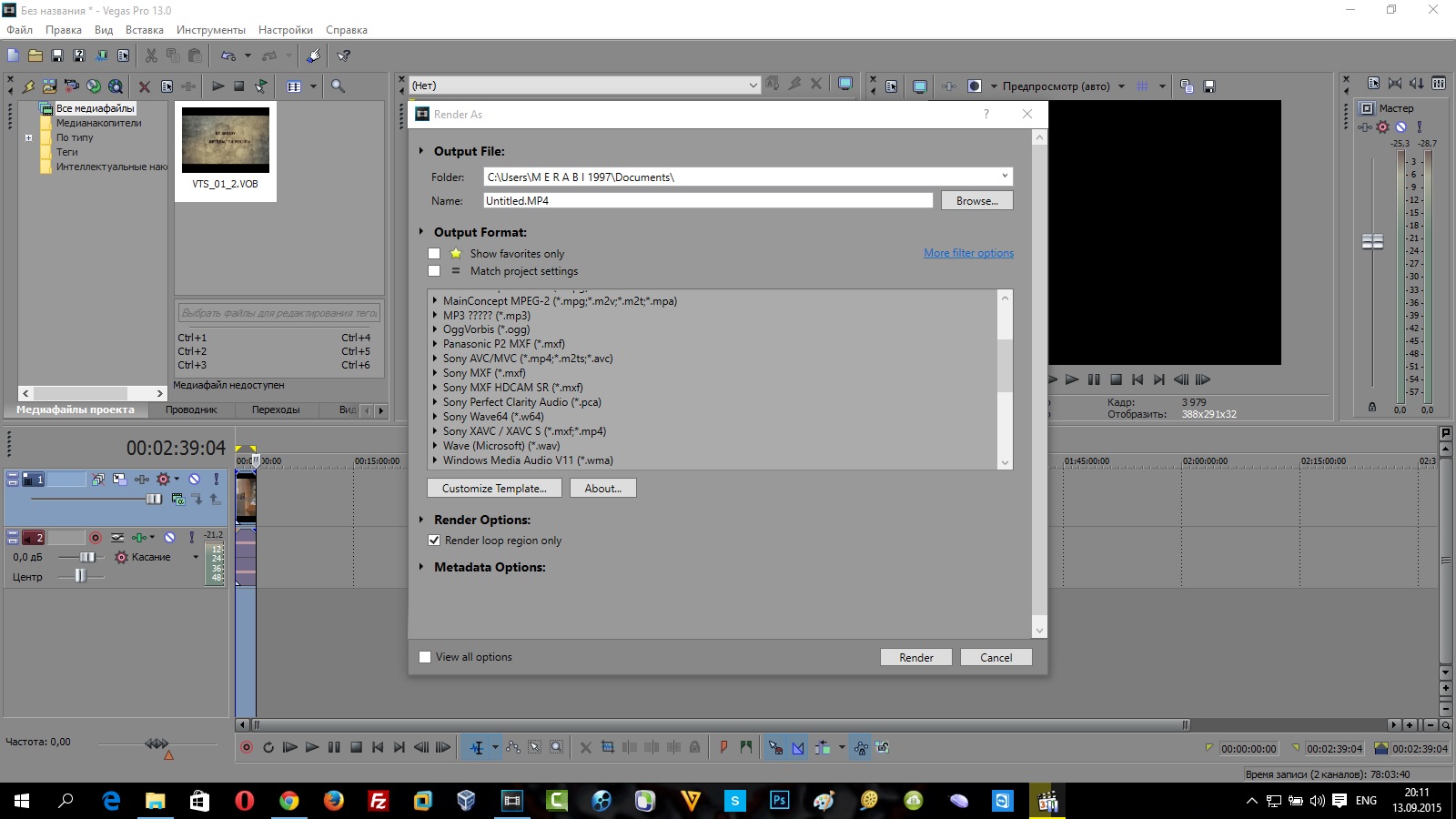Mute video track 1
1456x819 pixels.
coord(194,479)
